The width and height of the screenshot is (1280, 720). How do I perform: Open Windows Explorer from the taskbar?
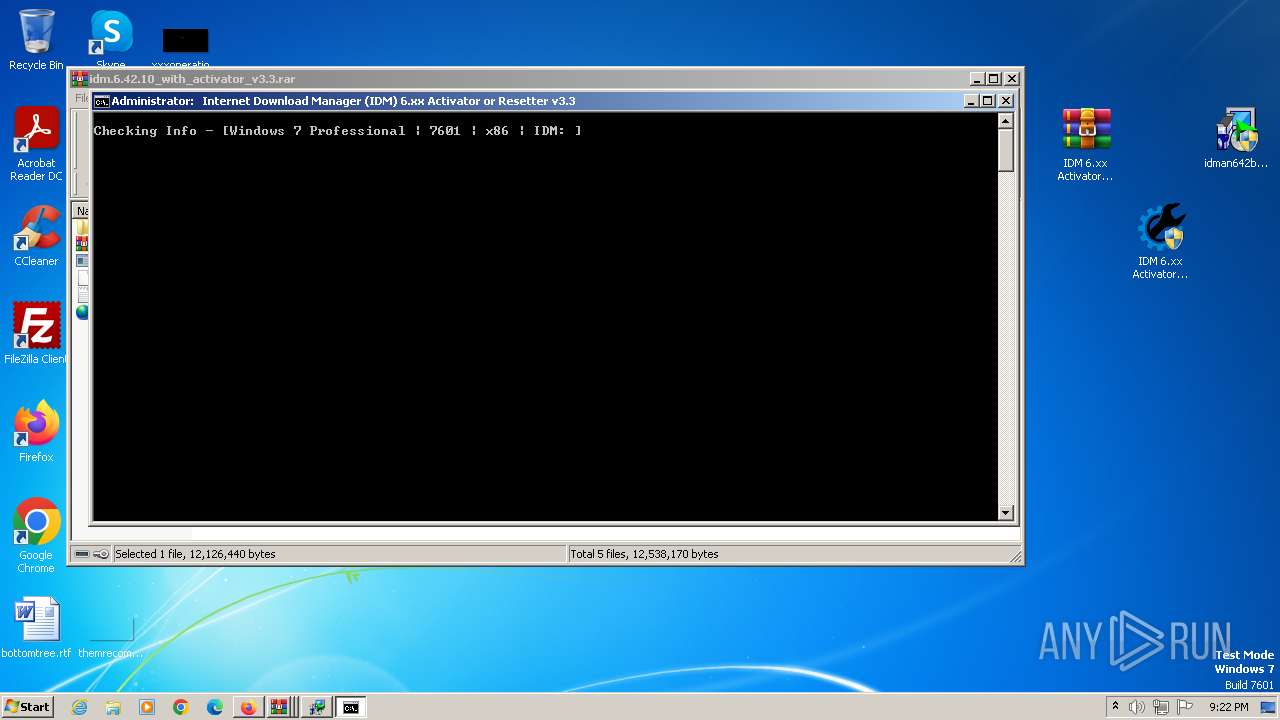click(x=113, y=707)
